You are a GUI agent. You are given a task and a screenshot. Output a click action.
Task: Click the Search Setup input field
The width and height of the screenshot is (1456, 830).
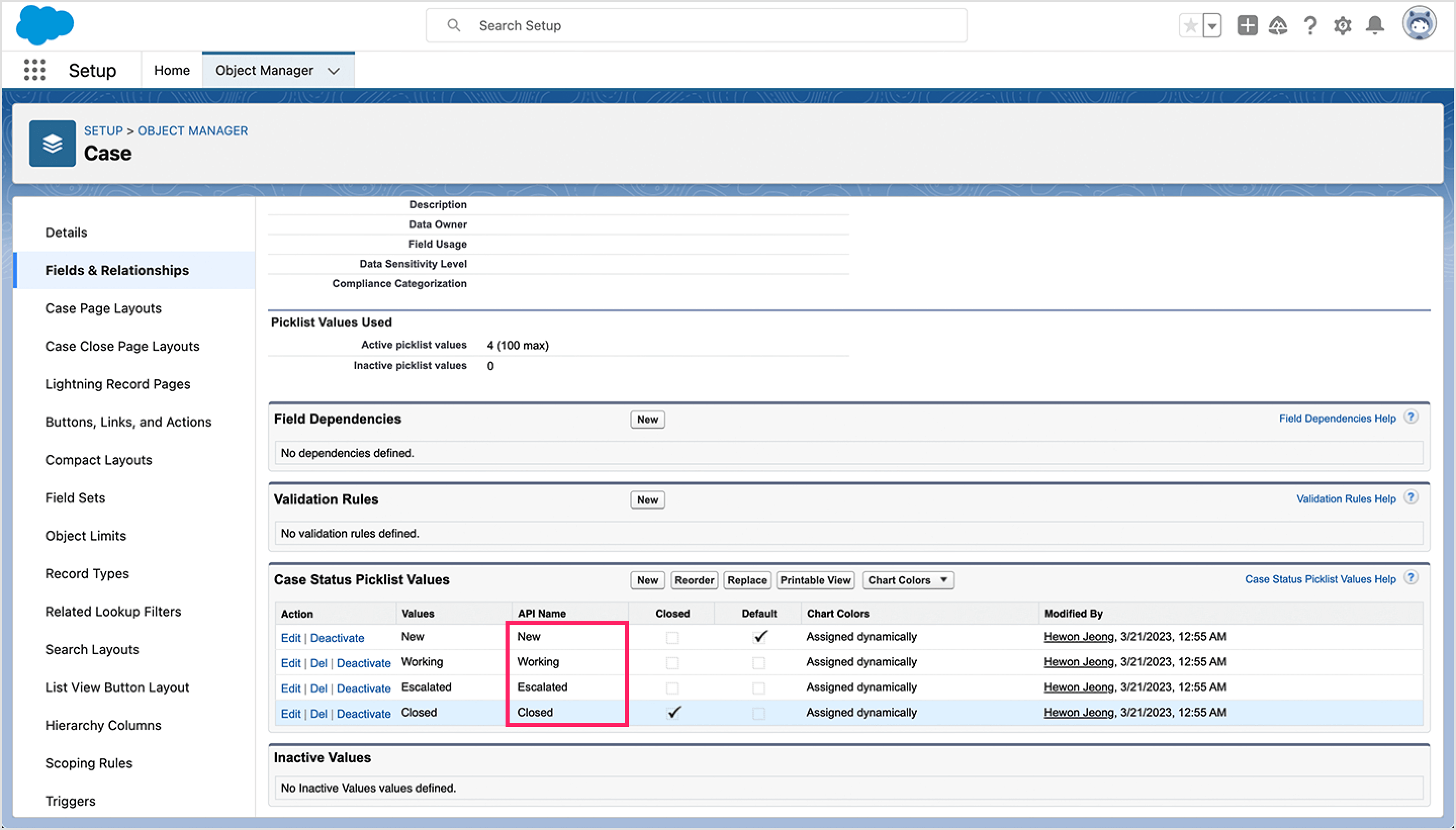tap(696, 25)
